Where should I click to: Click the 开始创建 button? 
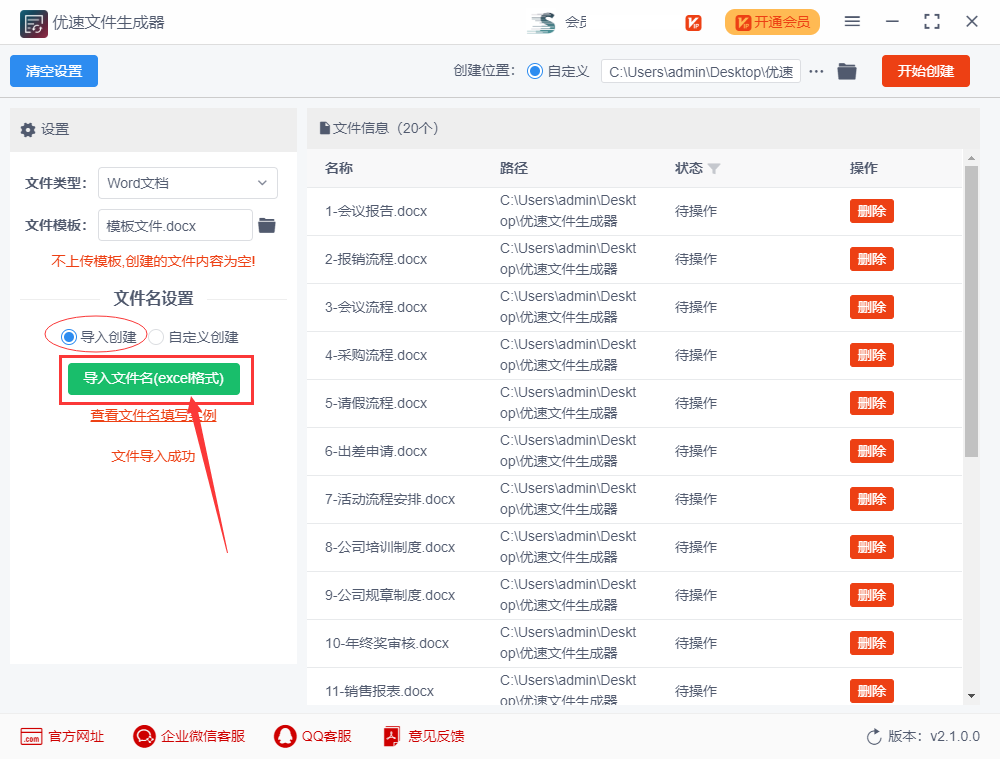click(925, 71)
